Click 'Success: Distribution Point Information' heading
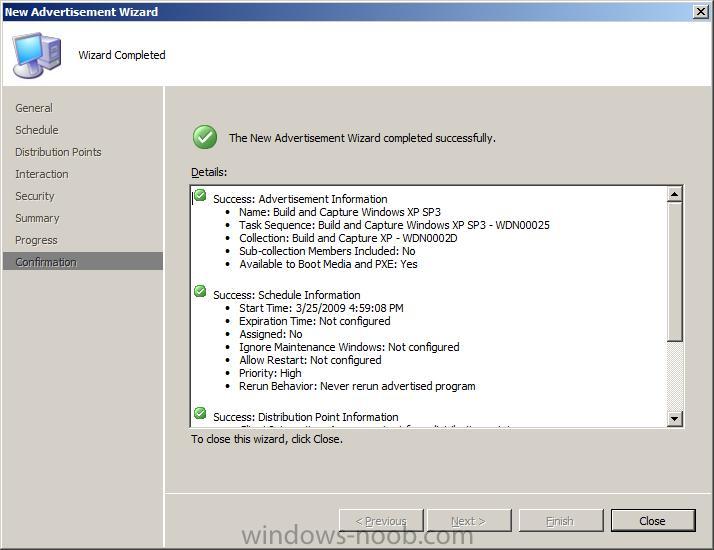 (306, 417)
